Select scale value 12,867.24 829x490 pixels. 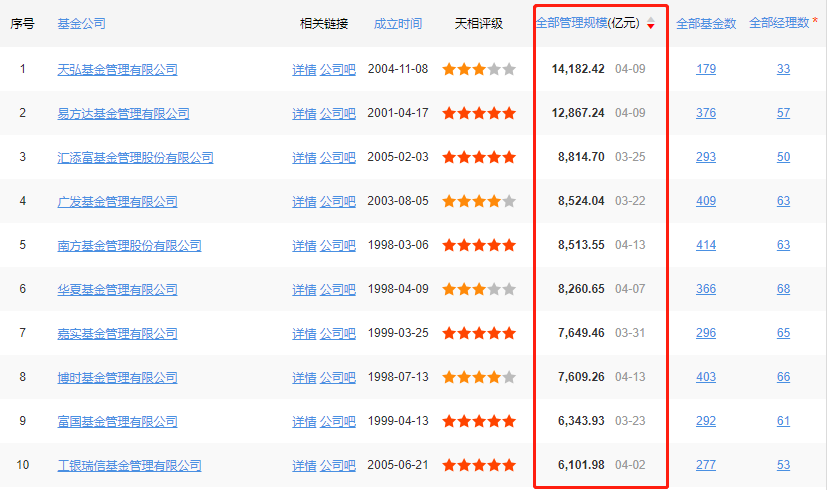[x=578, y=113]
